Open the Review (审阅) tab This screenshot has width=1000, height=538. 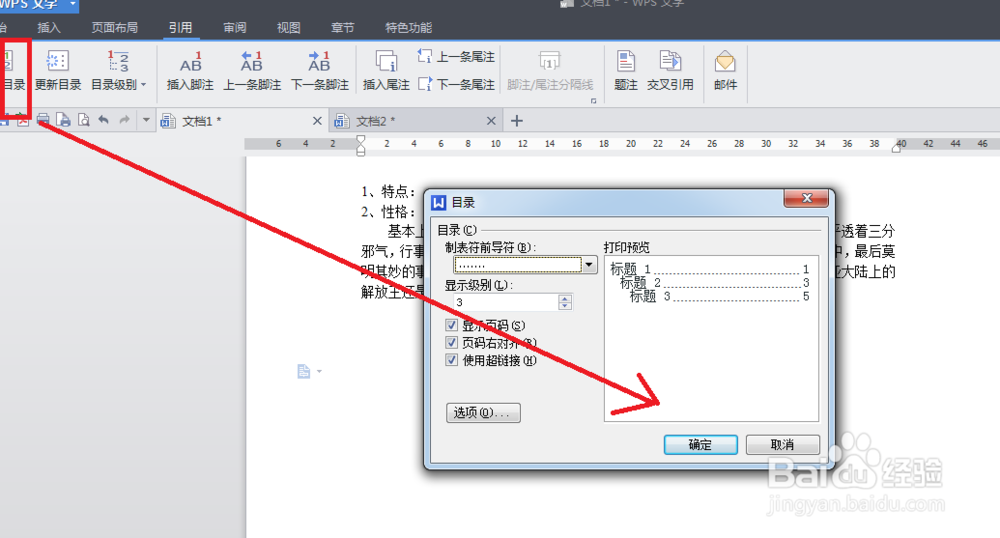(x=235, y=27)
